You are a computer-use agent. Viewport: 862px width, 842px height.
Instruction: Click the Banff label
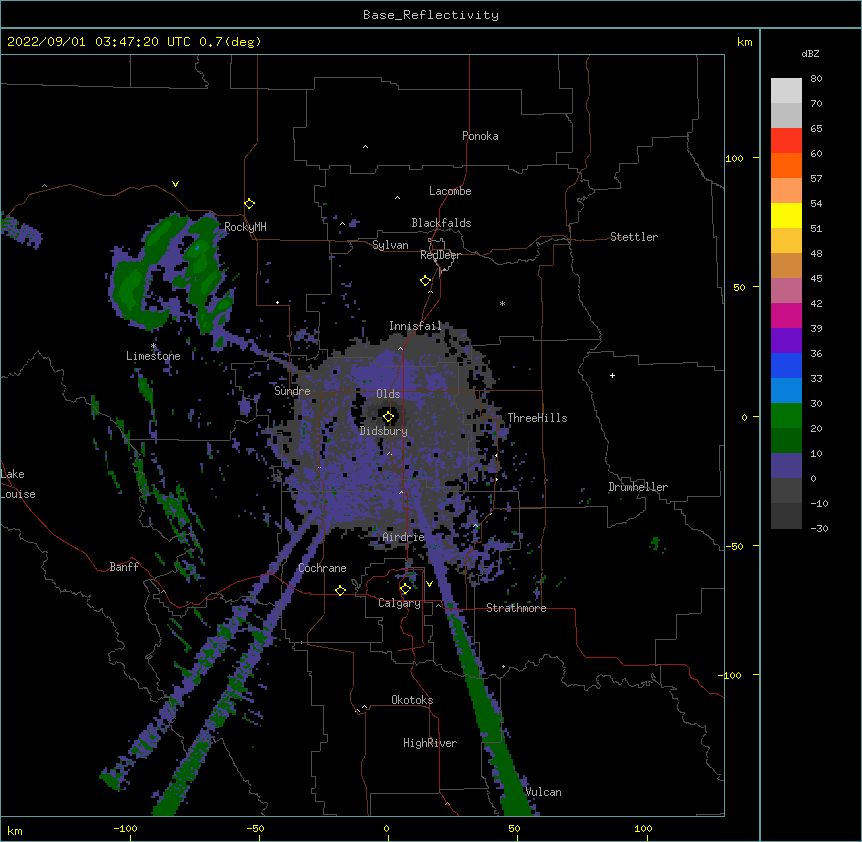coord(124,567)
